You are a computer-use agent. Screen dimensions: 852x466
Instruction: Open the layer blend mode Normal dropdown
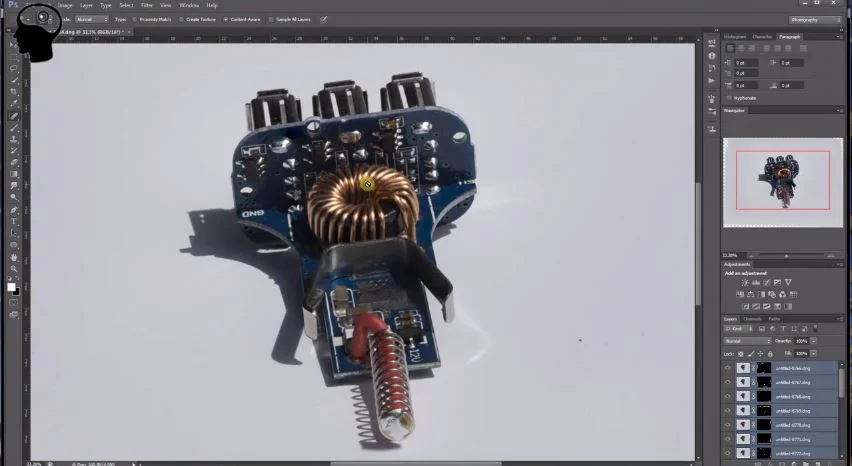748,341
